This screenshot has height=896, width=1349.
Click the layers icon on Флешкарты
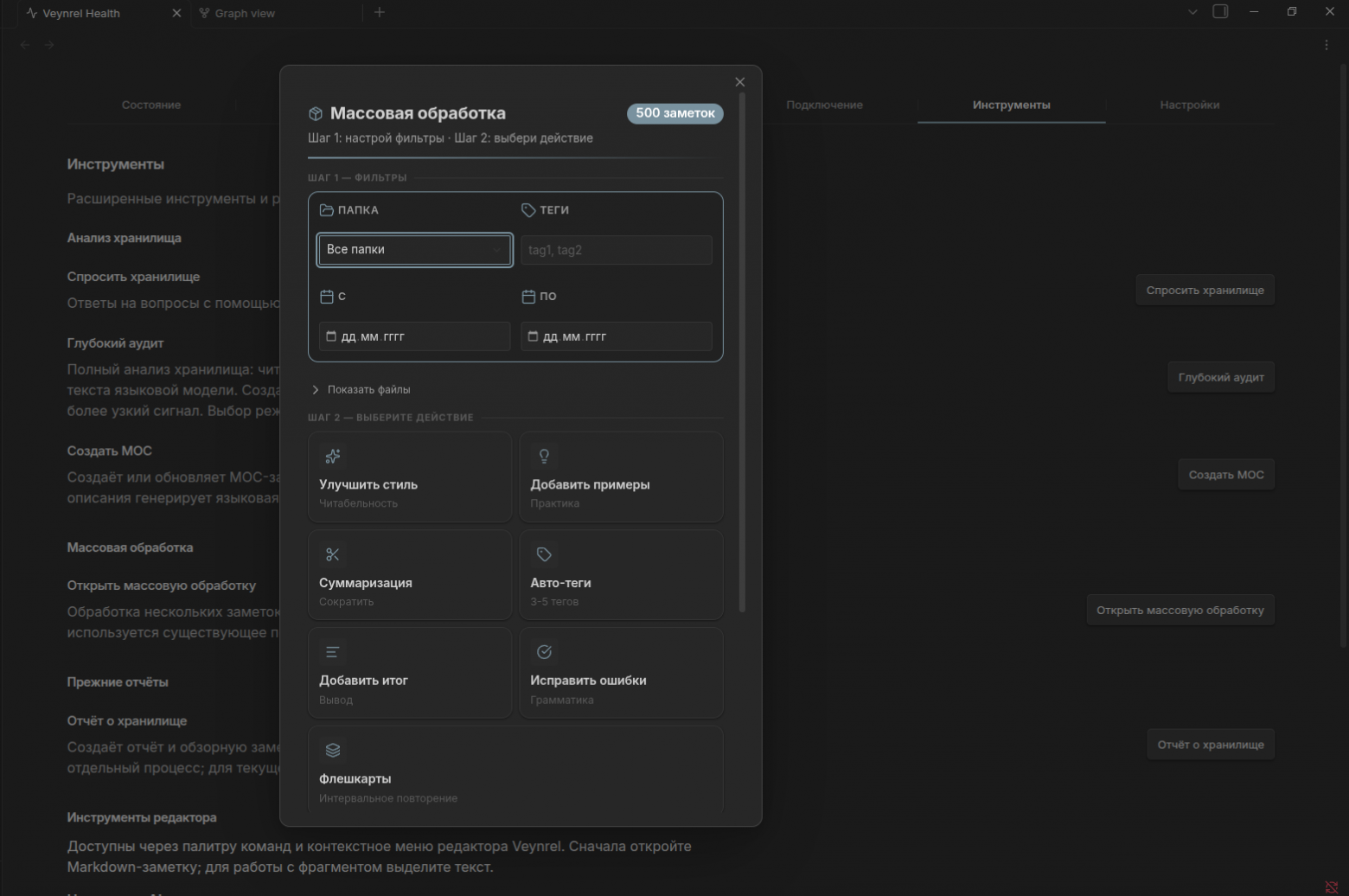point(333,750)
